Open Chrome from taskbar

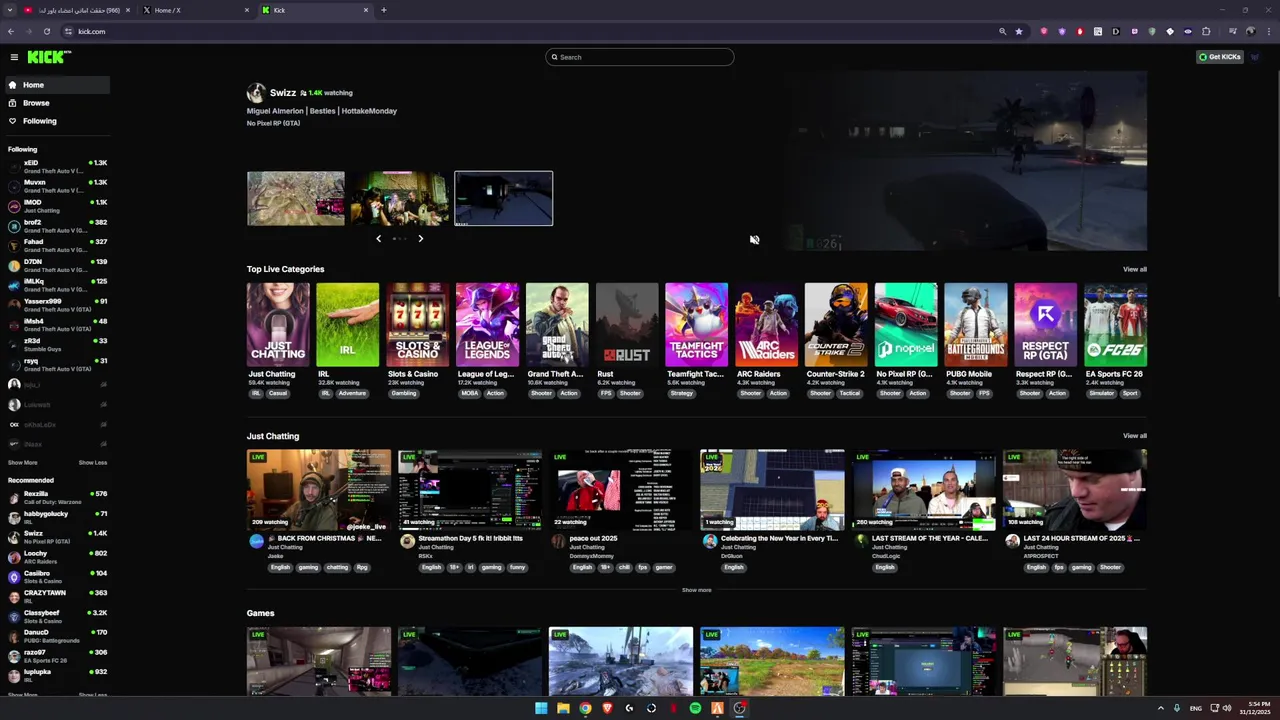tap(585, 708)
